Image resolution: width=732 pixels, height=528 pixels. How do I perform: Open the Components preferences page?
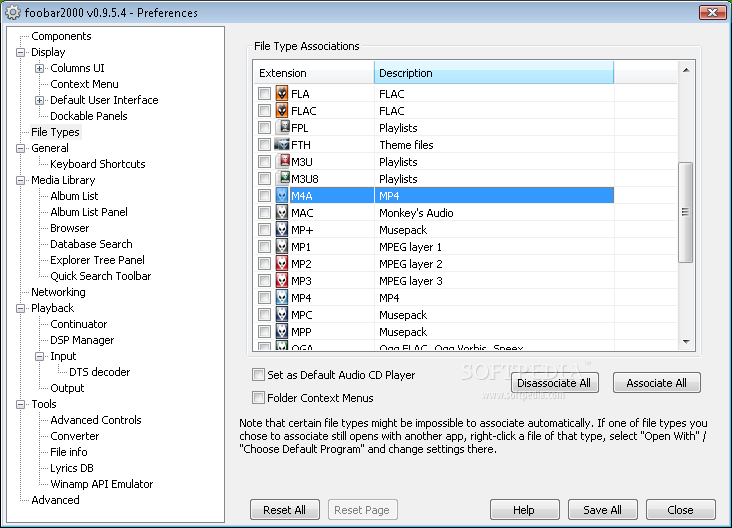click(x=61, y=36)
